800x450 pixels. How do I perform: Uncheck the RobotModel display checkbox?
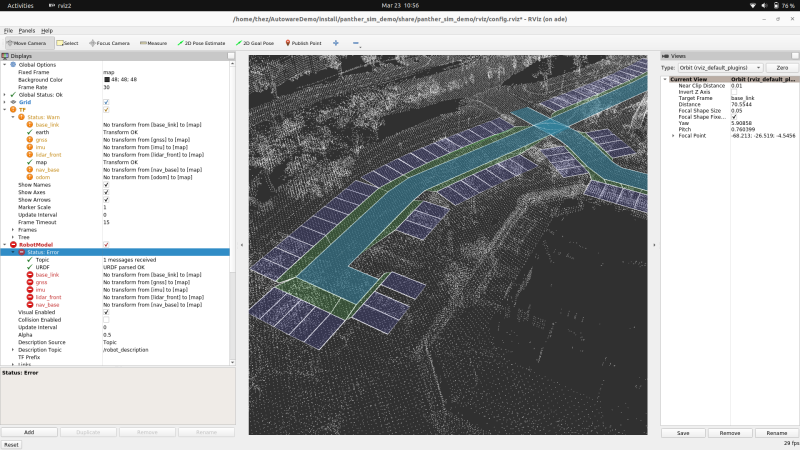pyautogui.click(x=106, y=244)
